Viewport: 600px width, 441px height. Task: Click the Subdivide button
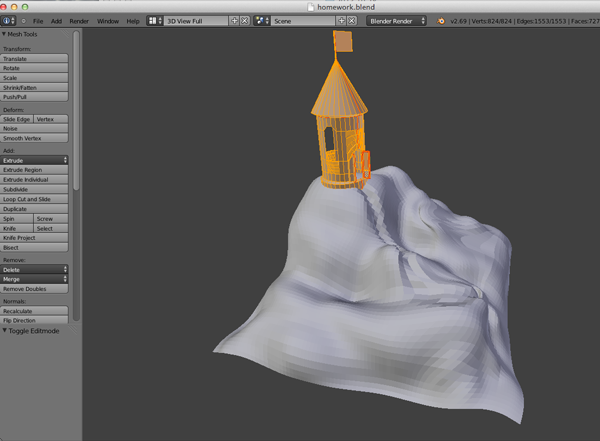click(x=35, y=189)
